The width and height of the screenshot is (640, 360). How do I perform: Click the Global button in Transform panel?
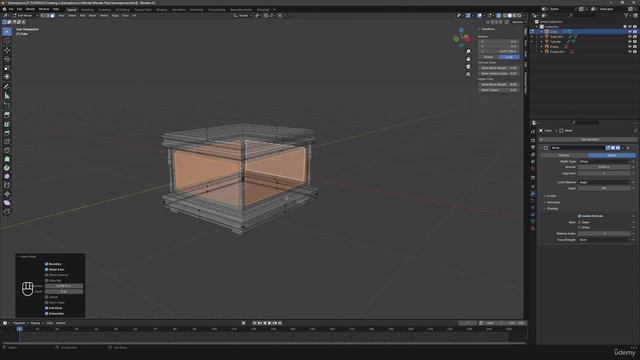pos(488,57)
